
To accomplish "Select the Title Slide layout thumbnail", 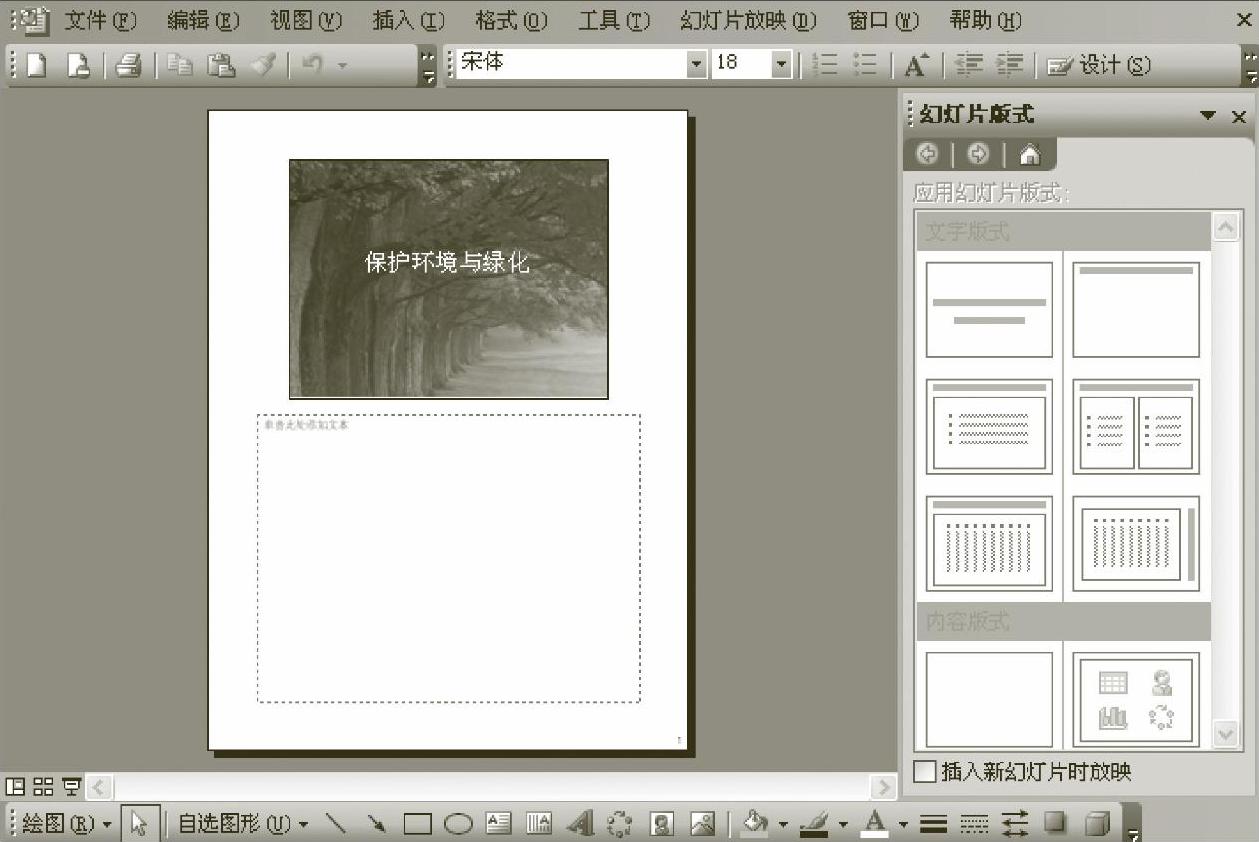I will (989, 309).
